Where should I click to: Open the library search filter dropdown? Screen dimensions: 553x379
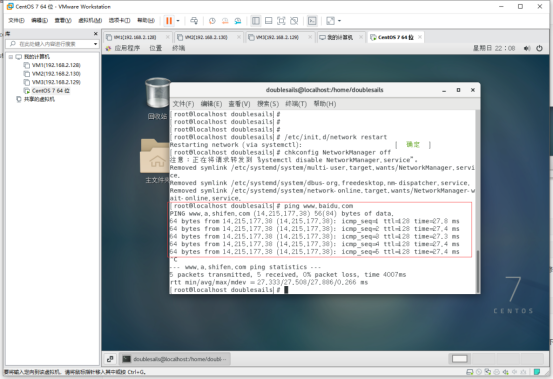95,44
